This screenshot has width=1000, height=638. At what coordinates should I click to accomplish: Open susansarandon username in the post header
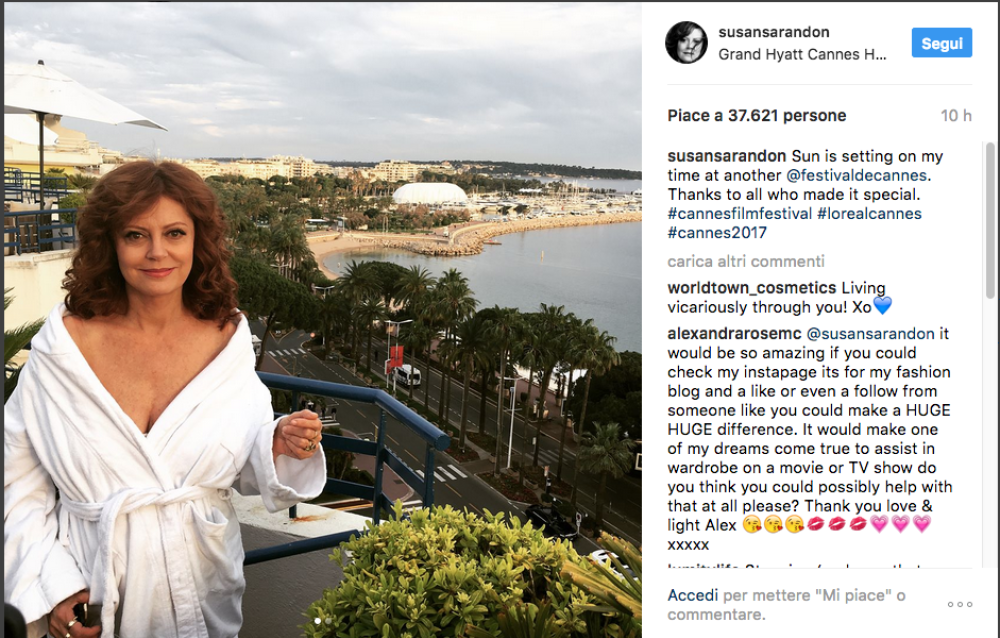point(774,33)
